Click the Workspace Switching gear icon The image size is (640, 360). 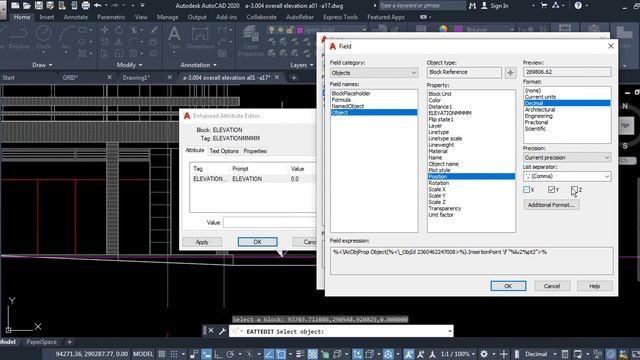(x=484, y=354)
